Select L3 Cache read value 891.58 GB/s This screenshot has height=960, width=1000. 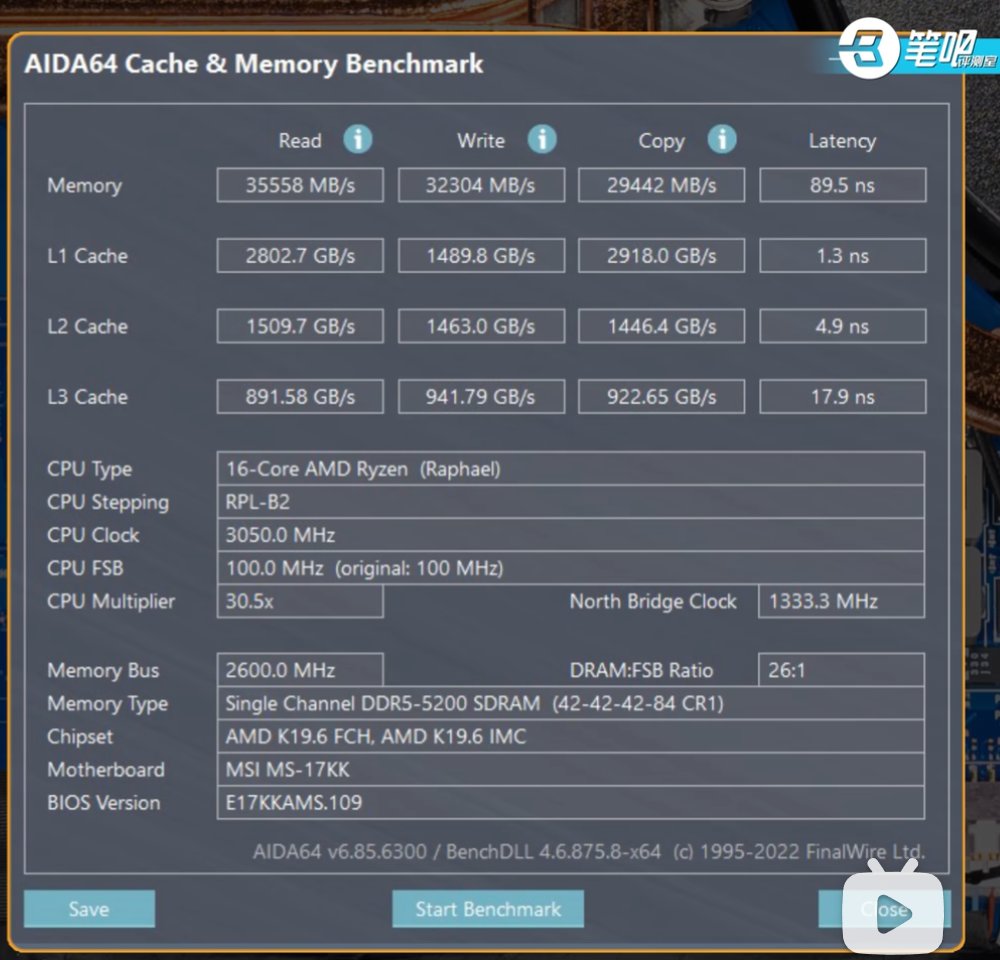click(x=300, y=397)
